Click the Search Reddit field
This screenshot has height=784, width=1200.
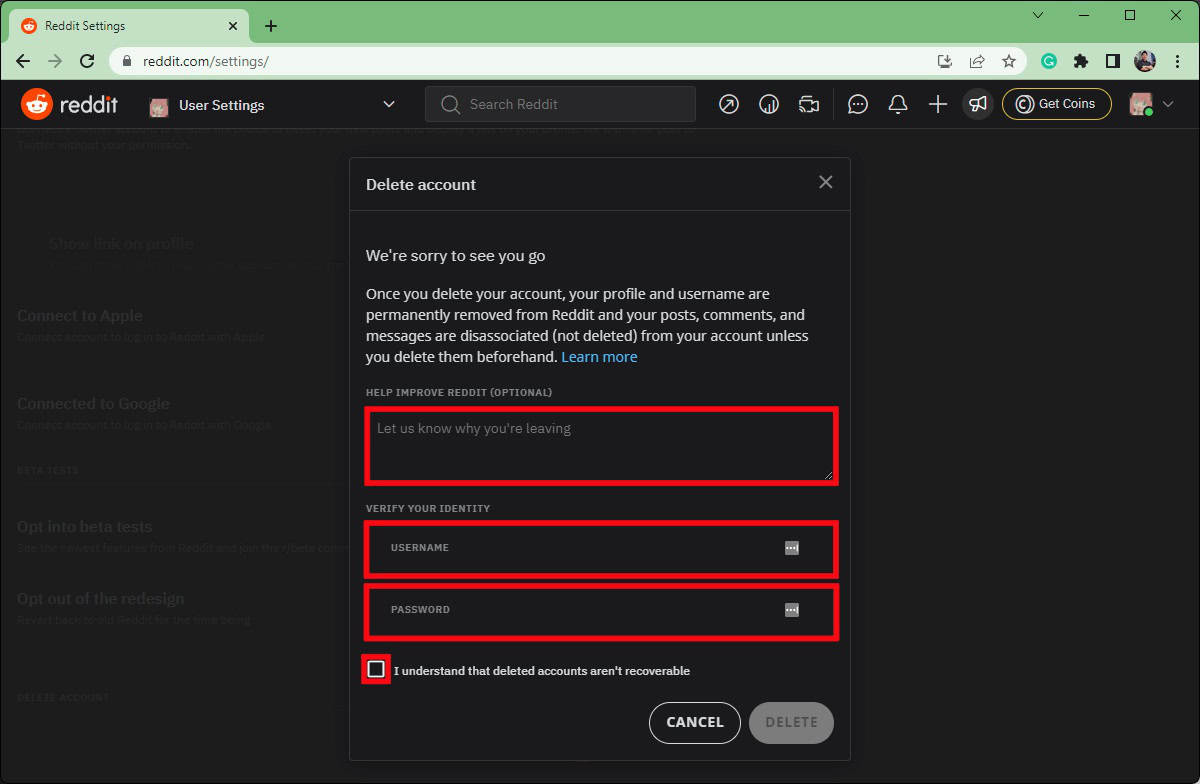click(x=560, y=104)
